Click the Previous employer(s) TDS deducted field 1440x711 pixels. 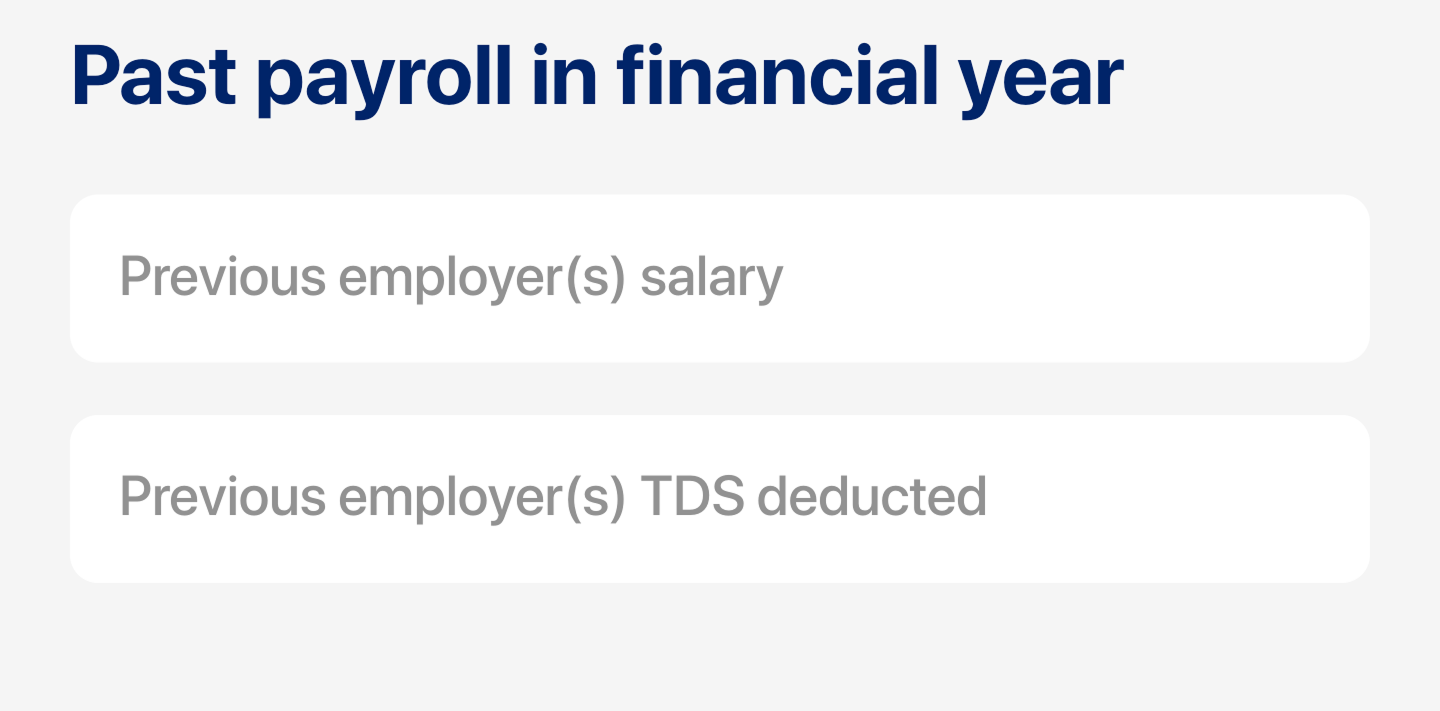click(719, 498)
